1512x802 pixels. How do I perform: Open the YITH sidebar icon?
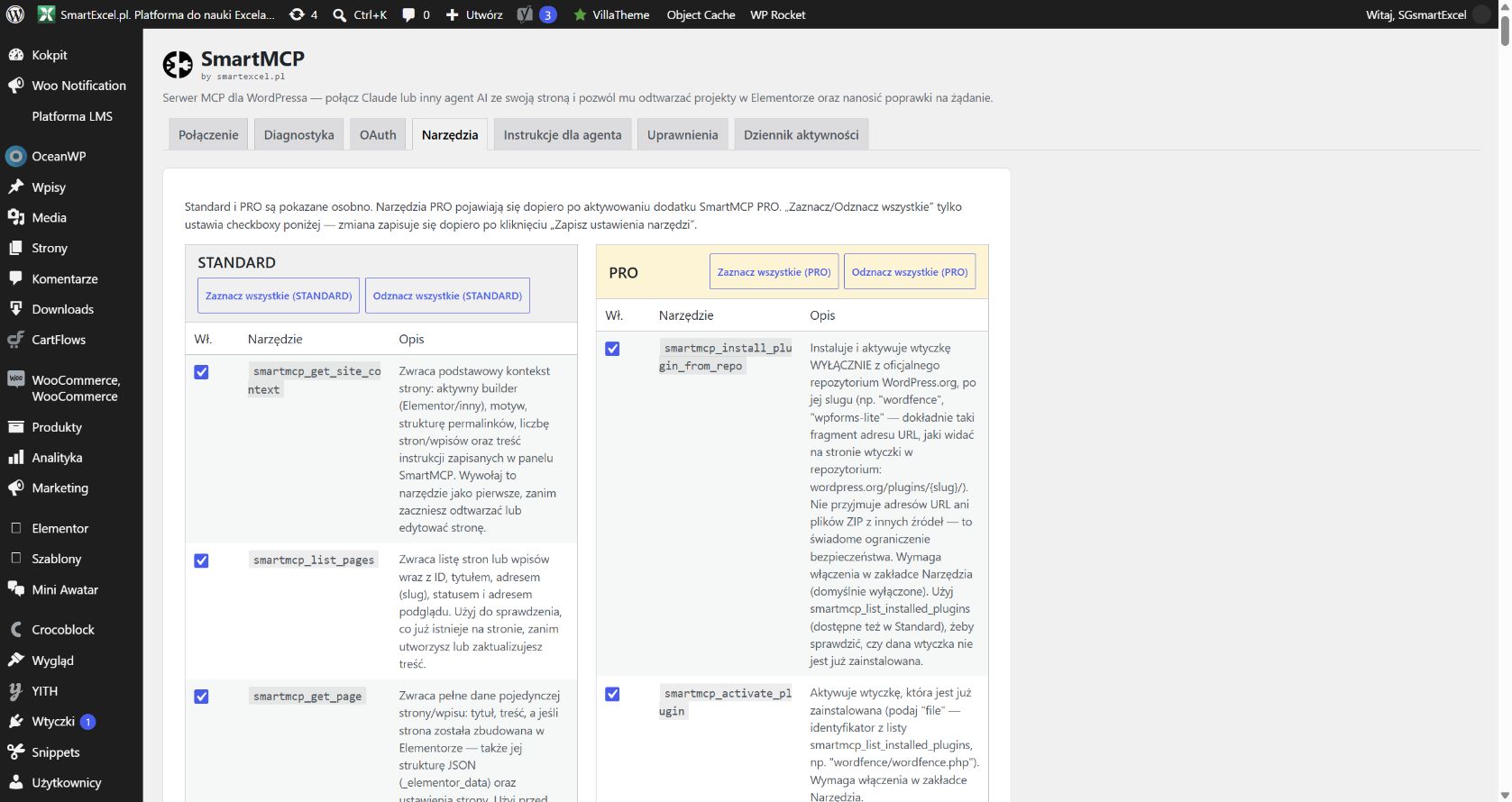tap(15, 691)
